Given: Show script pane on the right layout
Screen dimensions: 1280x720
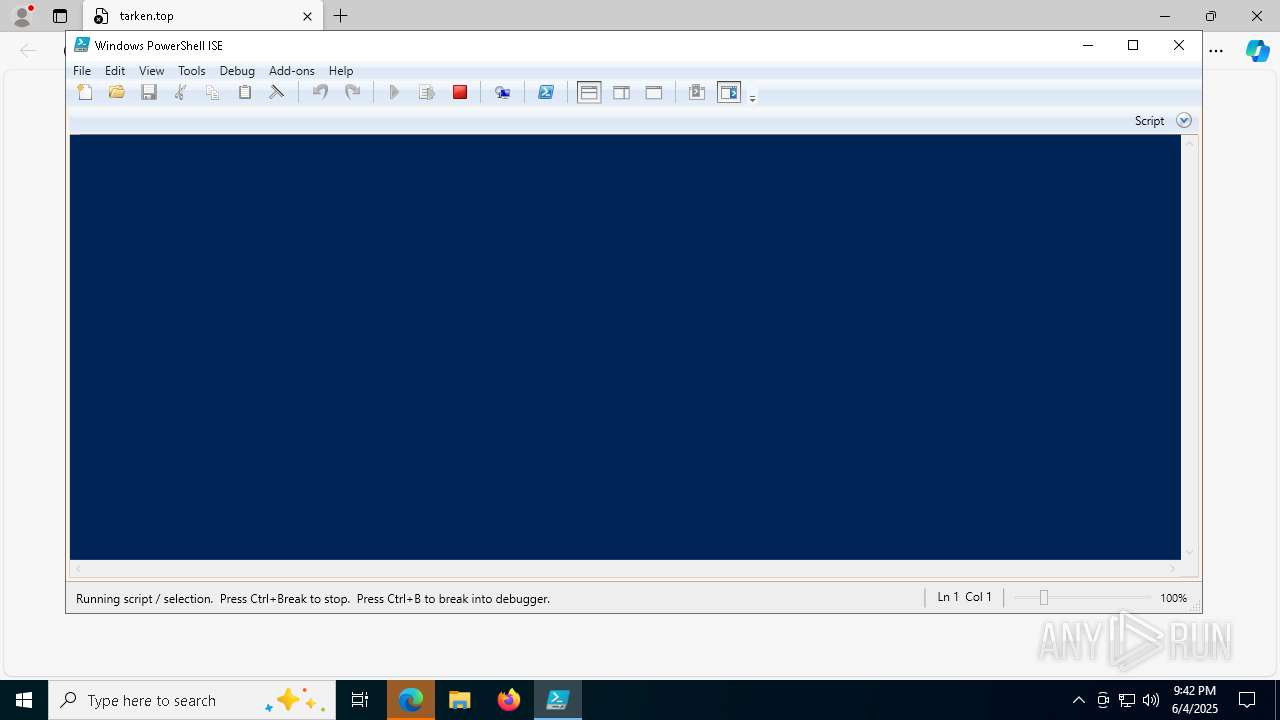Looking at the screenshot, I should click(621, 92).
